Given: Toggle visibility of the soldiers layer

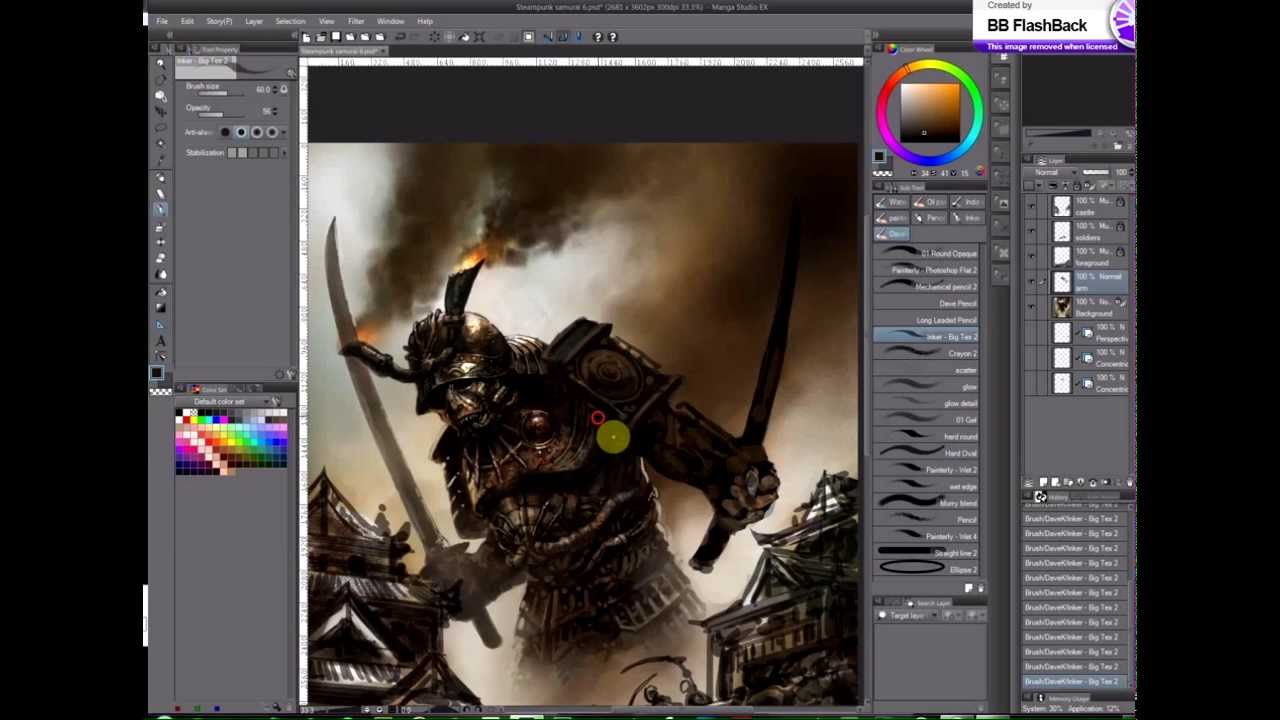Looking at the screenshot, I should (1031, 231).
